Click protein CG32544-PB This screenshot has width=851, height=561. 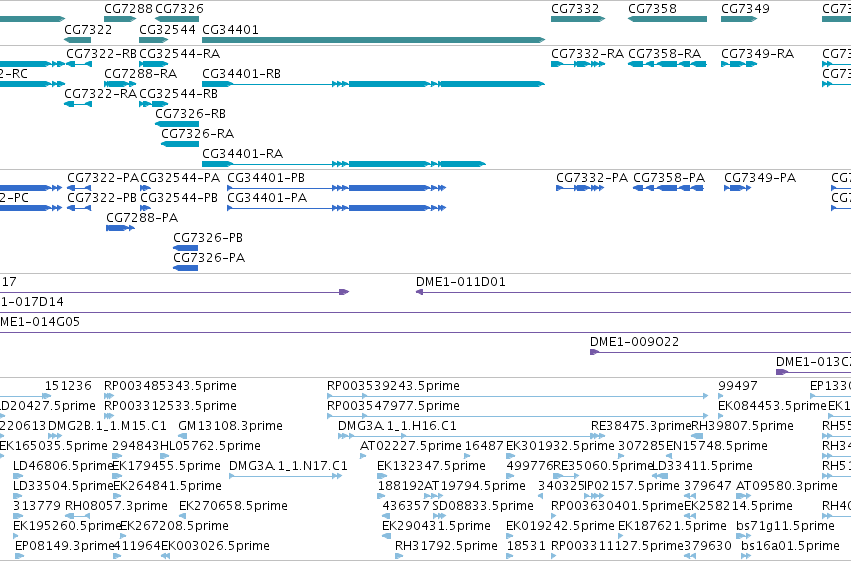(x=145, y=208)
